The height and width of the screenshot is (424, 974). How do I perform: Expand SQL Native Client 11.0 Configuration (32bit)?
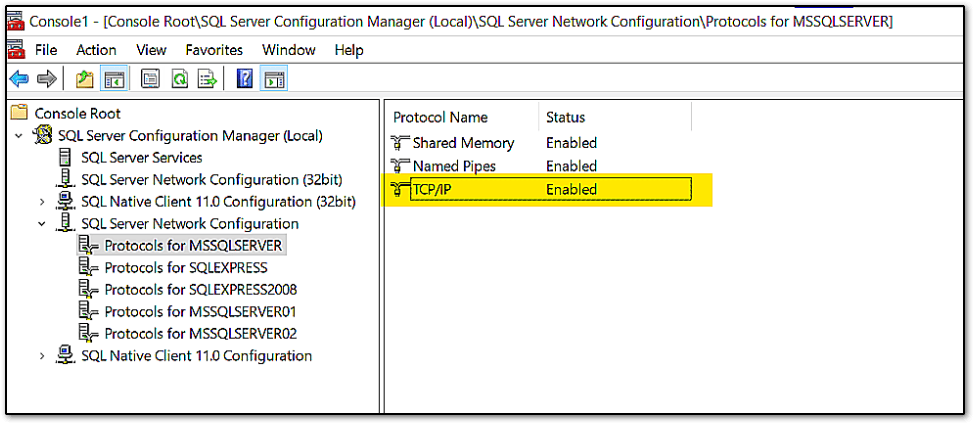[x=42, y=201]
